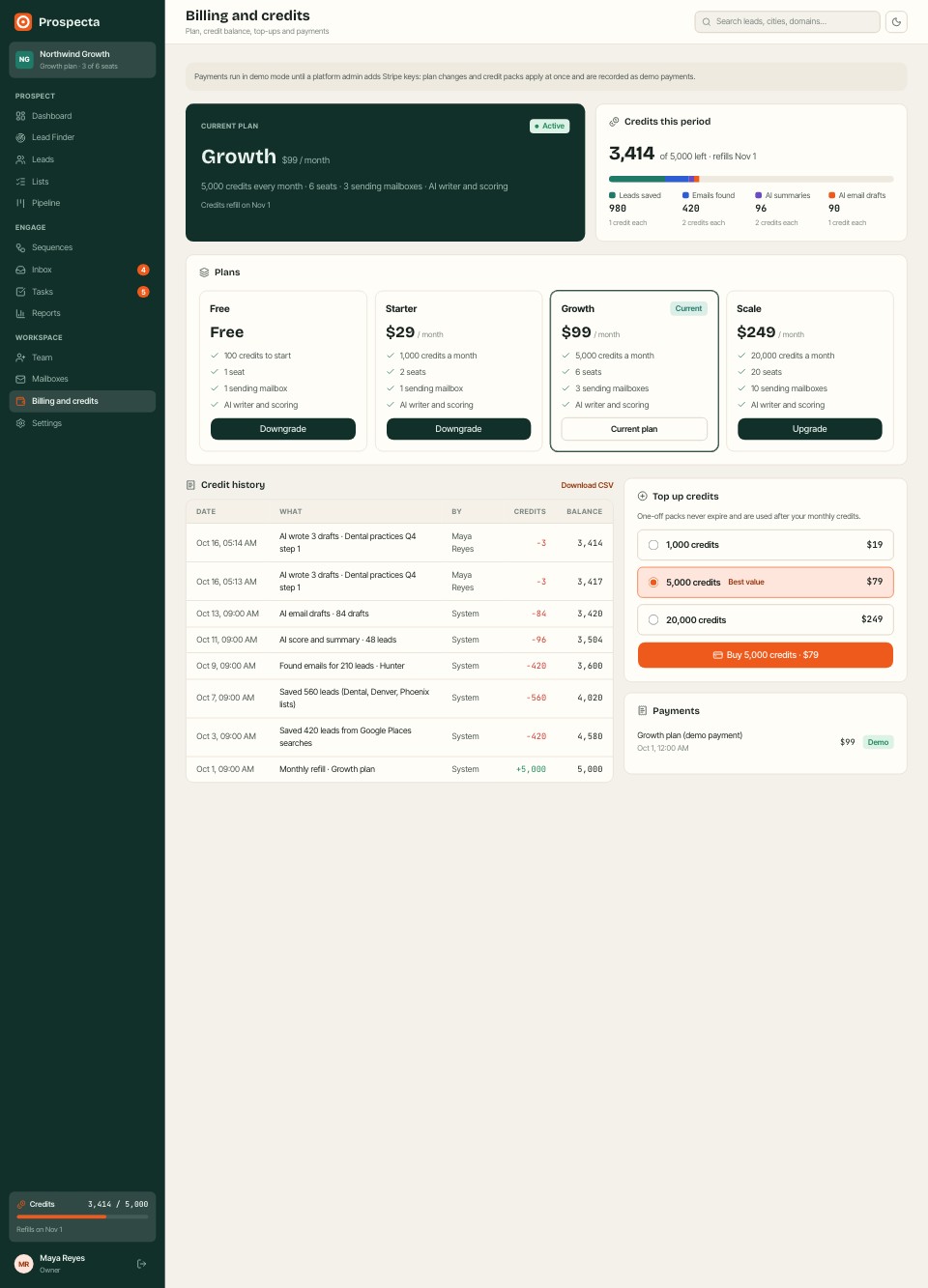This screenshot has height=1288, width=928.
Task: Click the Current plan button on Growth
Action: click(634, 429)
